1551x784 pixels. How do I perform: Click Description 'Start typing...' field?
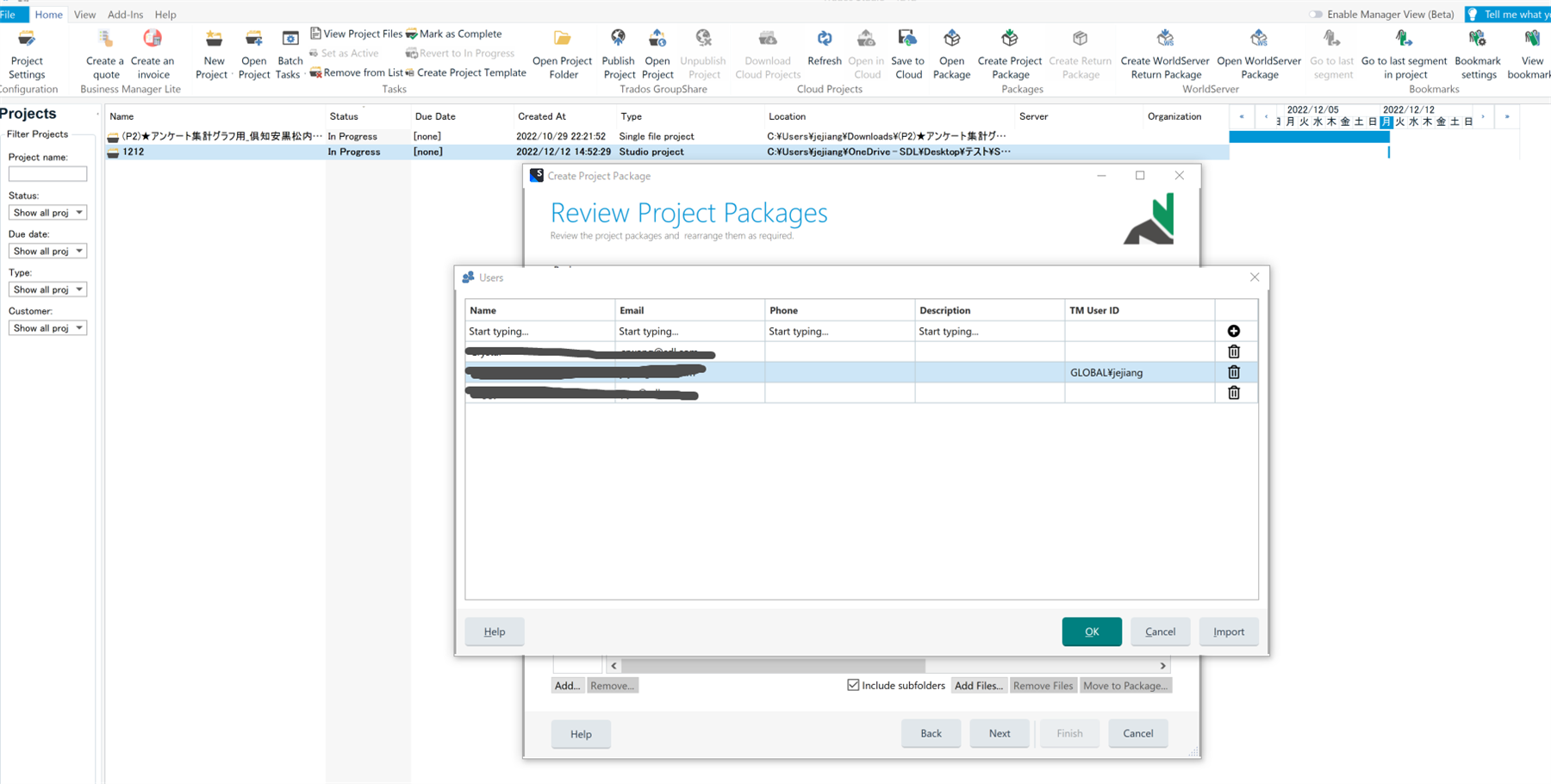click(x=989, y=331)
